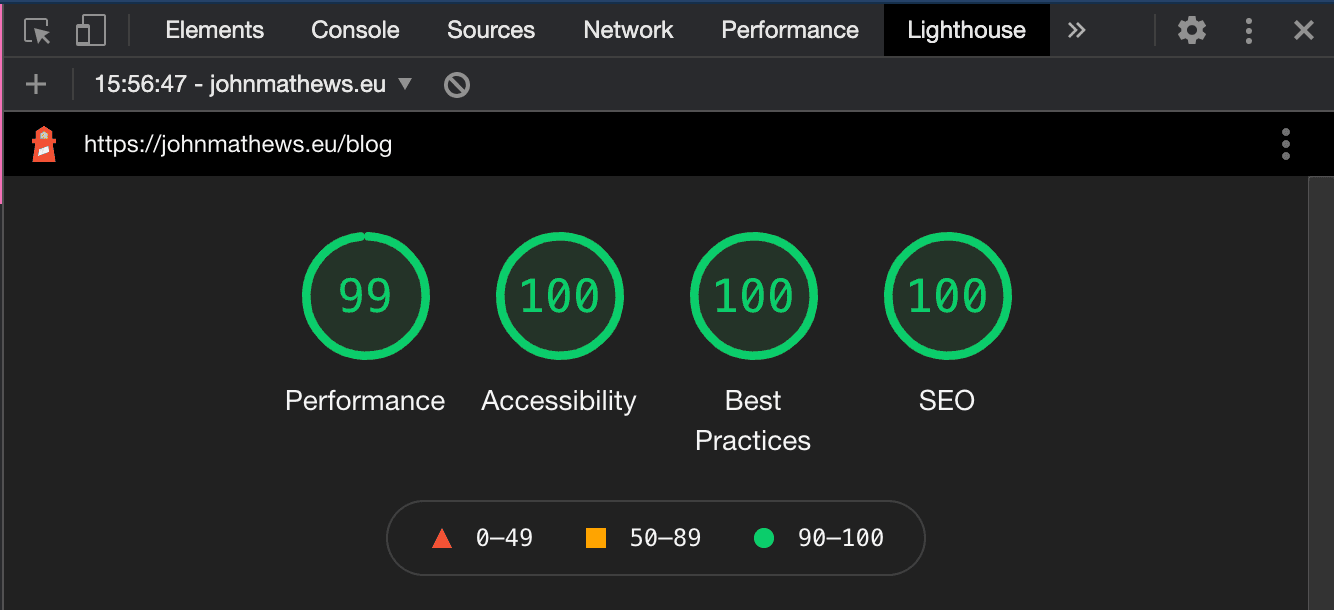Expand hidden panels with the double chevron

point(1076,30)
